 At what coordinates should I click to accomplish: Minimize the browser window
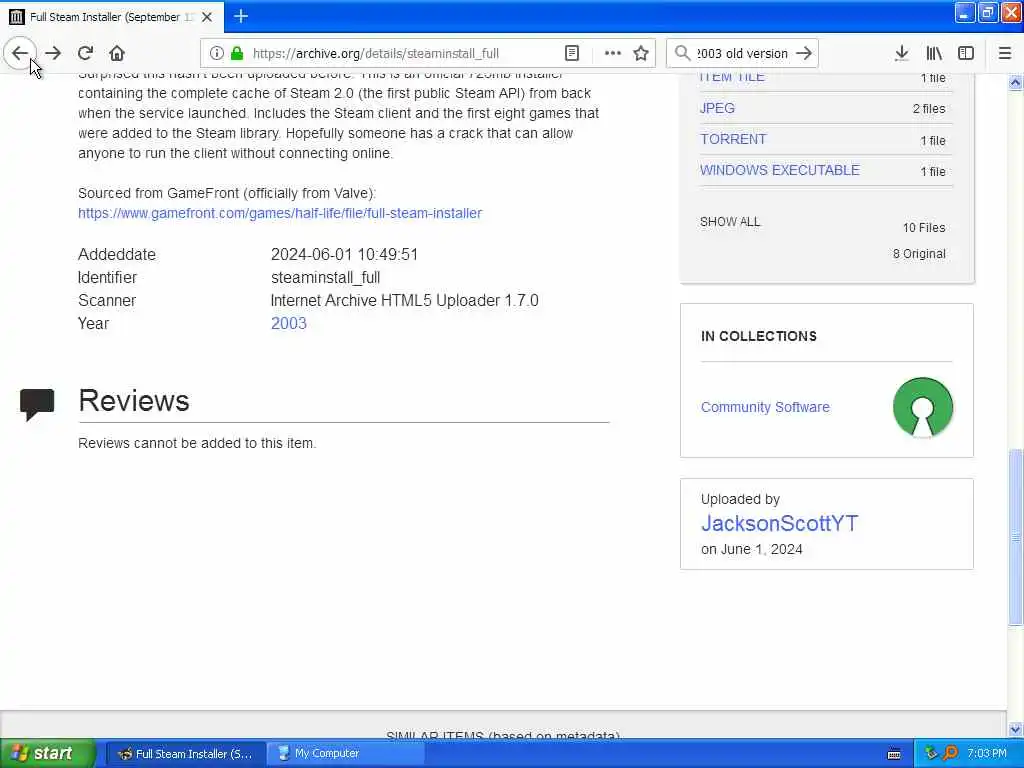tap(965, 12)
